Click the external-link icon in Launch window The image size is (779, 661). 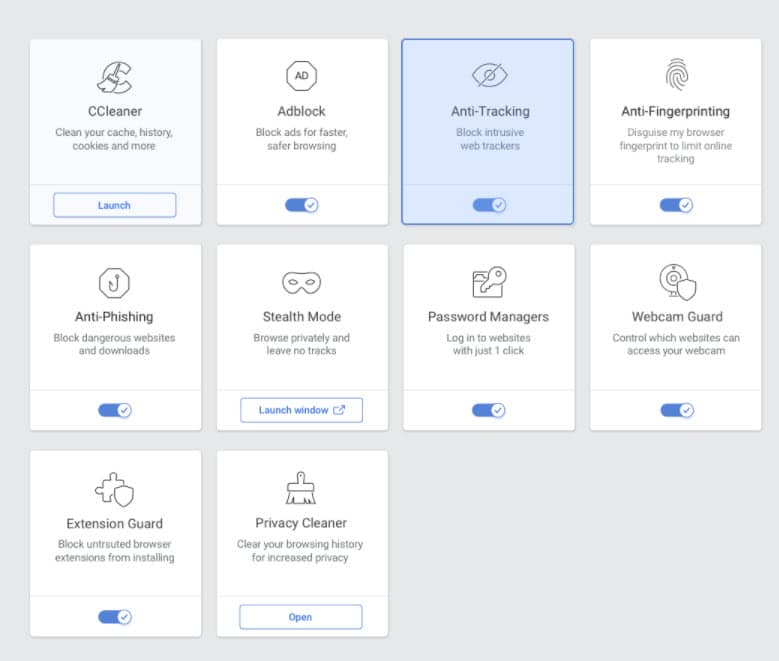339,410
